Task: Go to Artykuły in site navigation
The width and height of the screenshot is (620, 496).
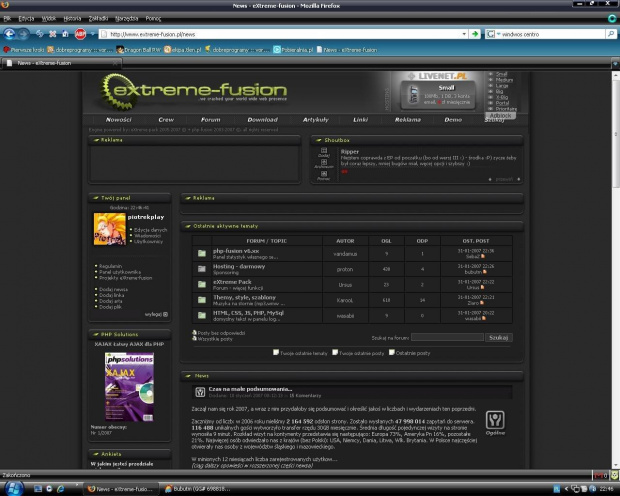Action: [316, 119]
